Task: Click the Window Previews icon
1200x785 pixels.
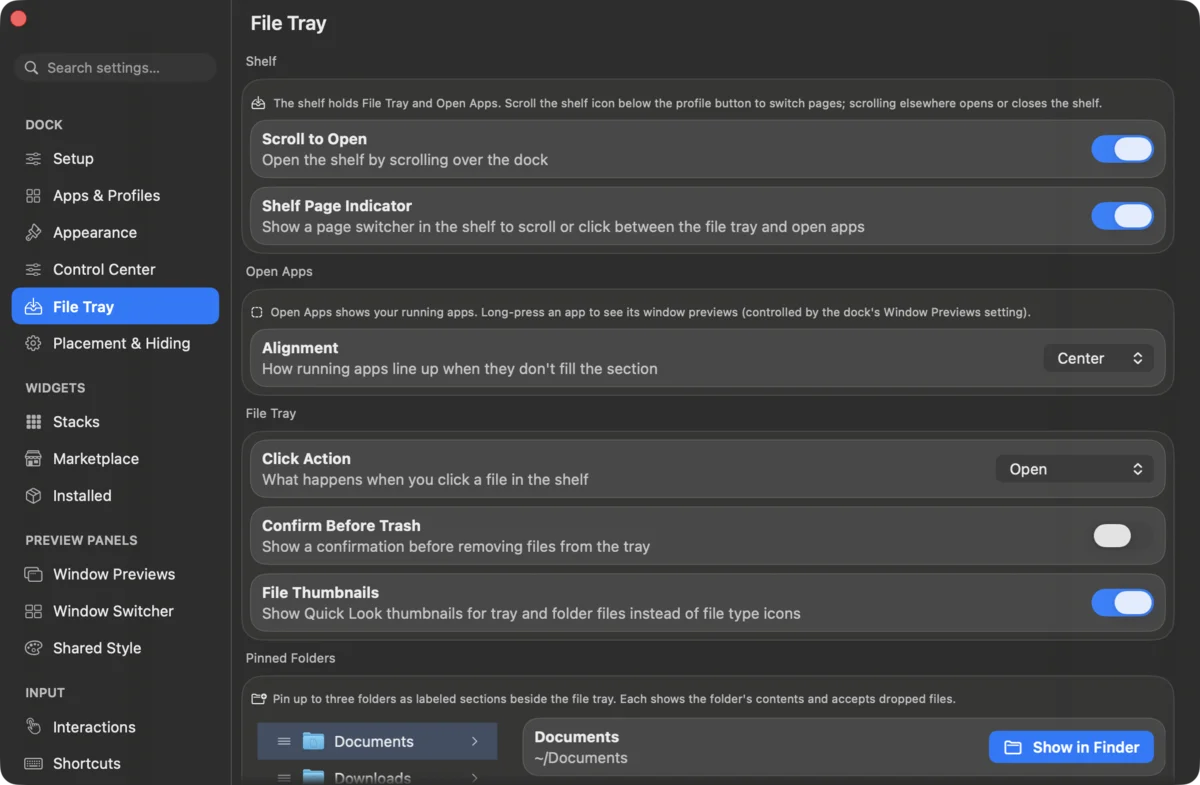Action: click(x=34, y=575)
